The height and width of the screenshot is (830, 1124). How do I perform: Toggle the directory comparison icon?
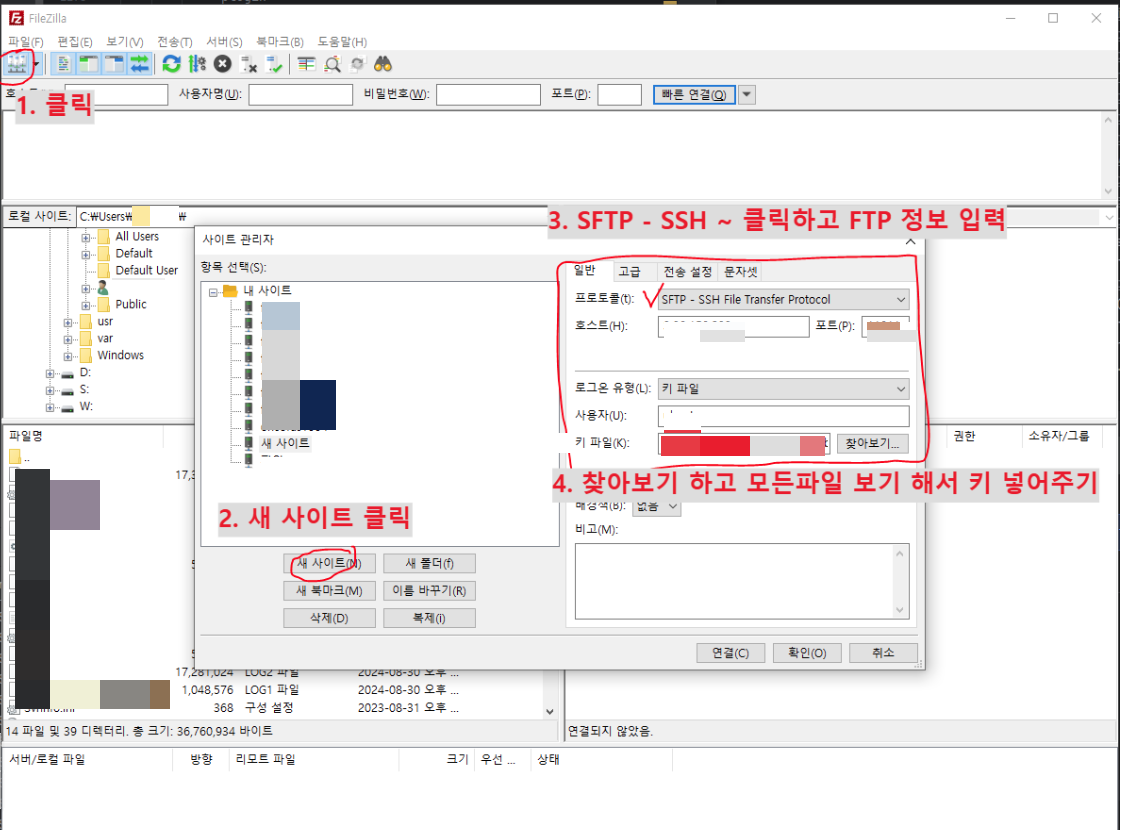(x=332, y=65)
